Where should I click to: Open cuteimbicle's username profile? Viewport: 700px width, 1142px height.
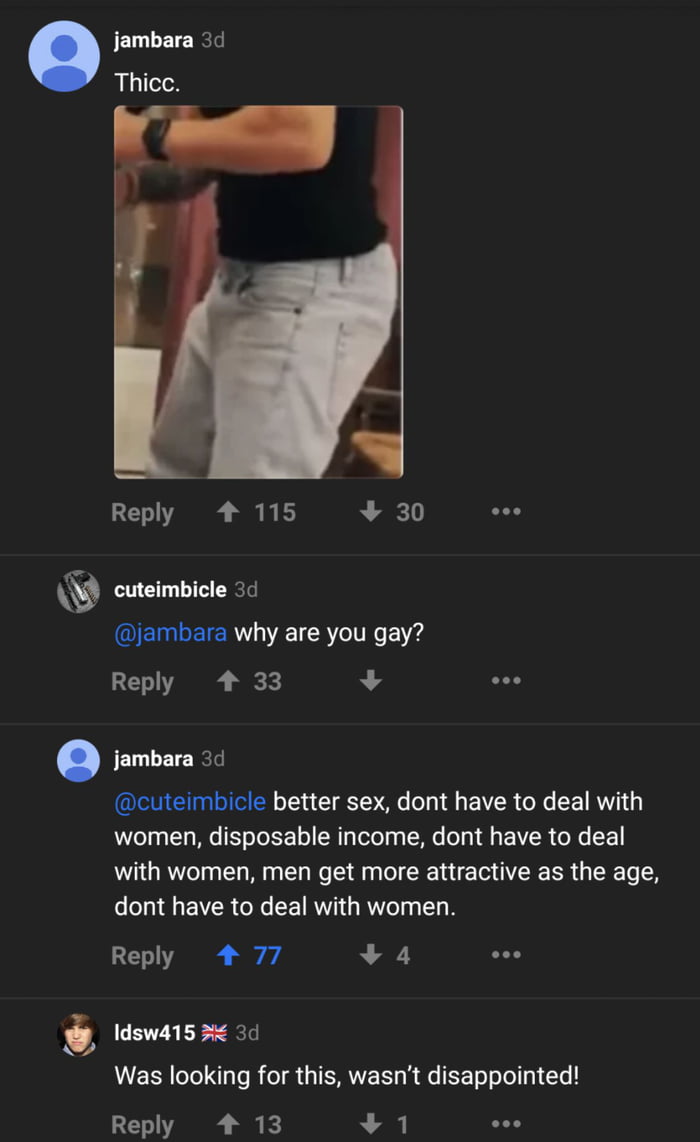pos(170,589)
